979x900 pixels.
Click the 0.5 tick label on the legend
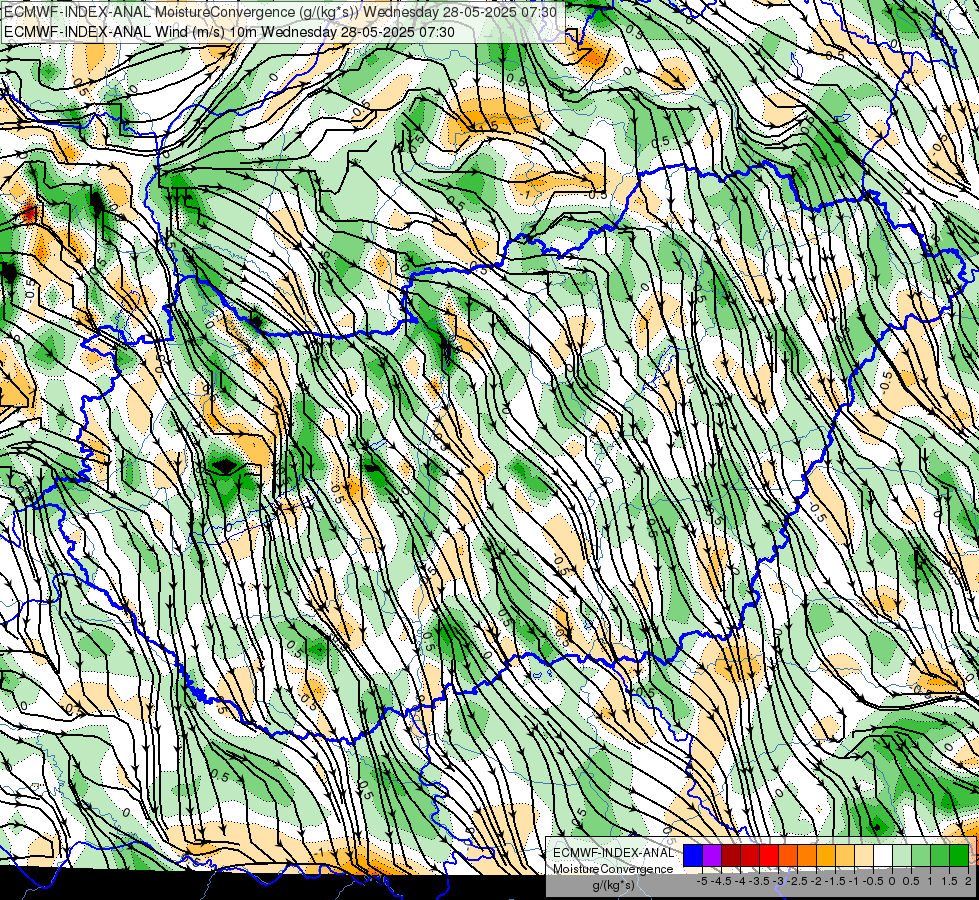click(x=911, y=881)
